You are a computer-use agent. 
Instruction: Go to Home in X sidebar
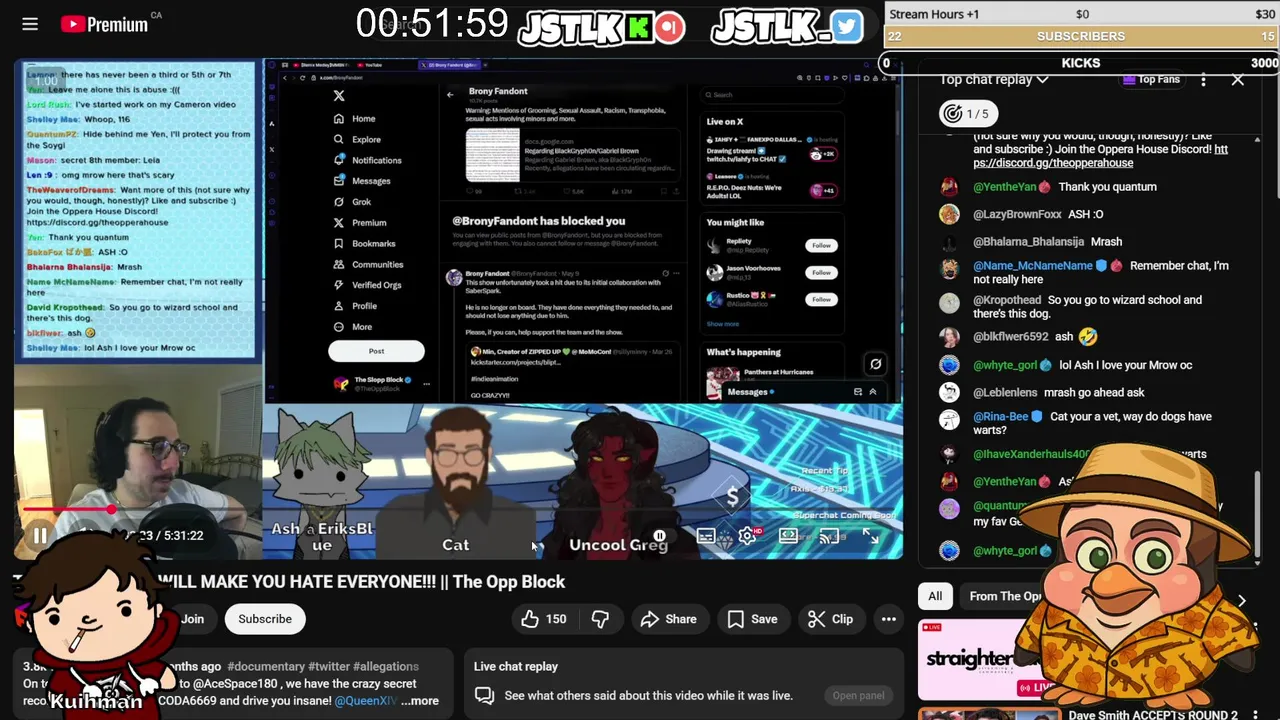tap(355, 118)
